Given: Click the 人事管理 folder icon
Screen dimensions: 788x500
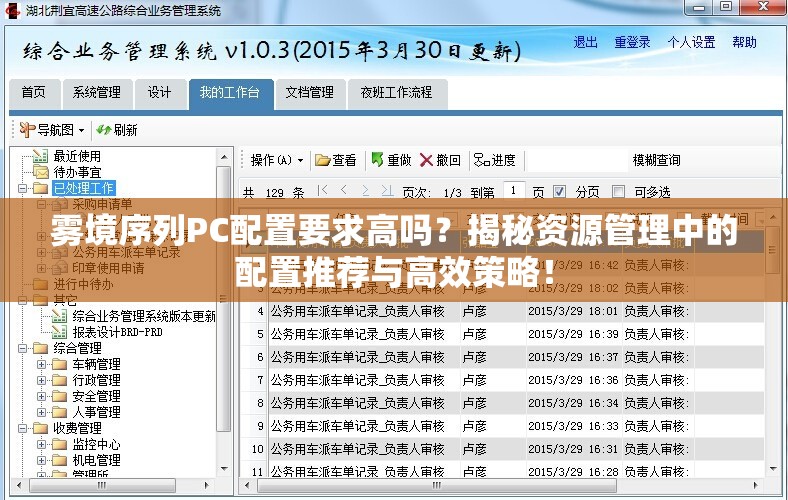Looking at the screenshot, I should 60,412.
